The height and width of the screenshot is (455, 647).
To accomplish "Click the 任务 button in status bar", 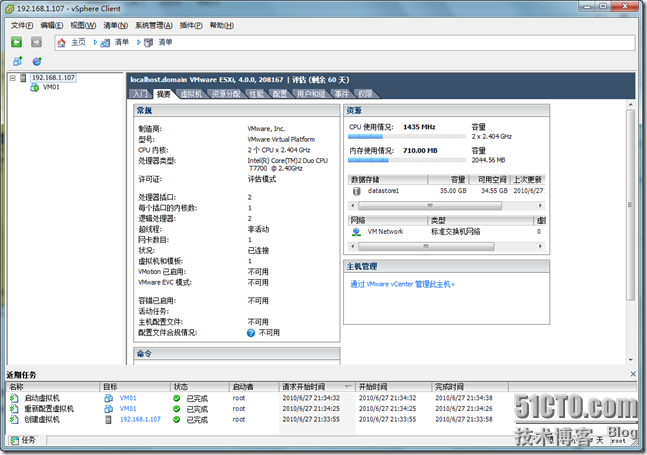I will pos(23,440).
